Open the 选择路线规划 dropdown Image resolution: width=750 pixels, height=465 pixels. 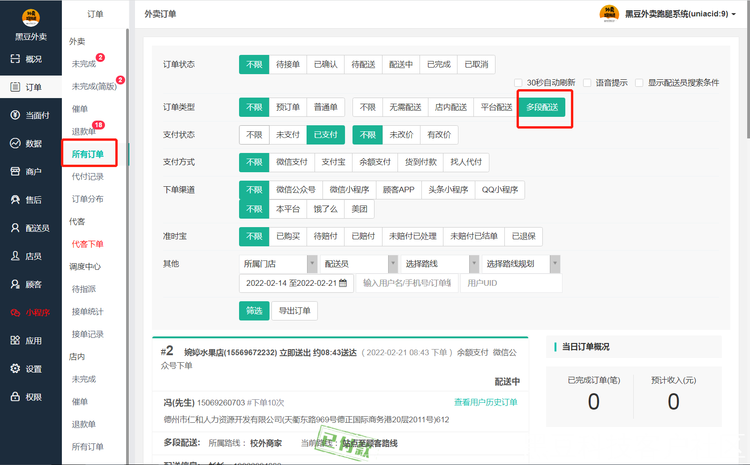pos(522,263)
